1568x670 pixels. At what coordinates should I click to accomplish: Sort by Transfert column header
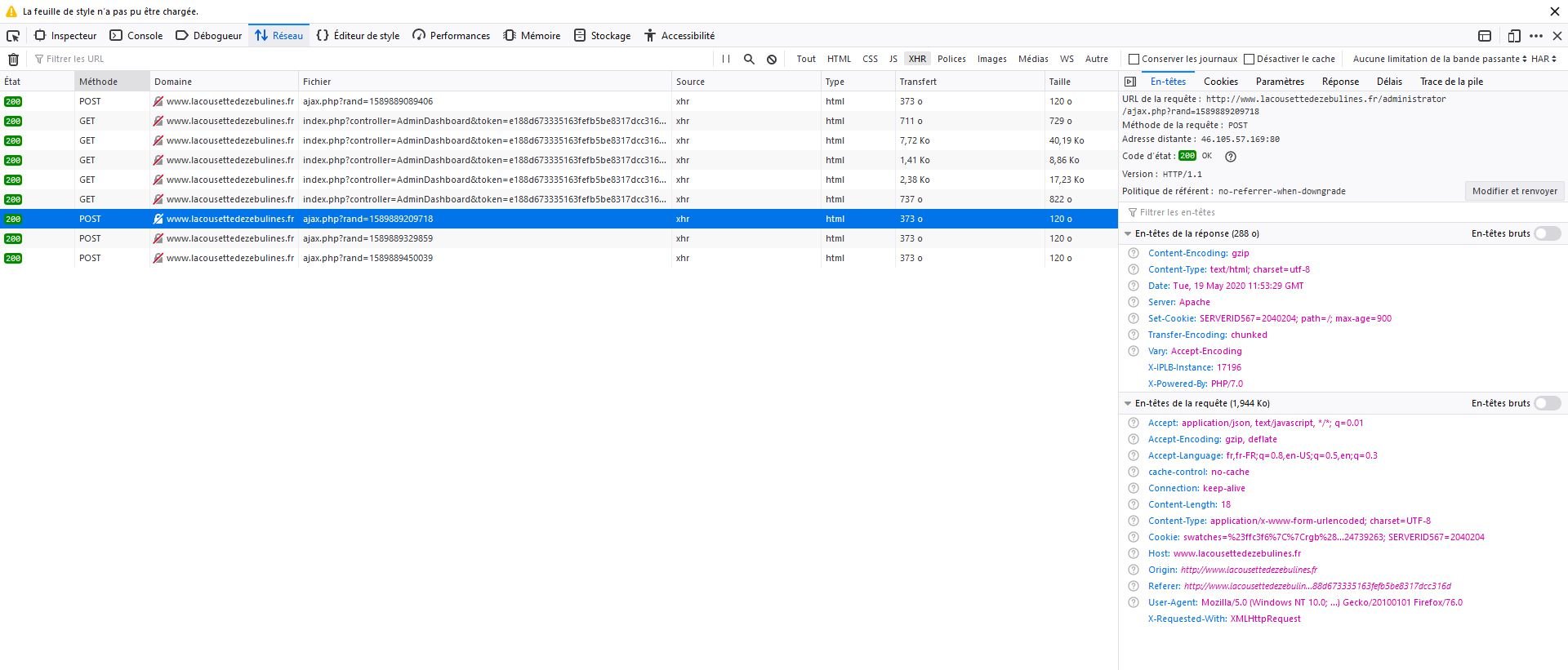click(x=969, y=82)
